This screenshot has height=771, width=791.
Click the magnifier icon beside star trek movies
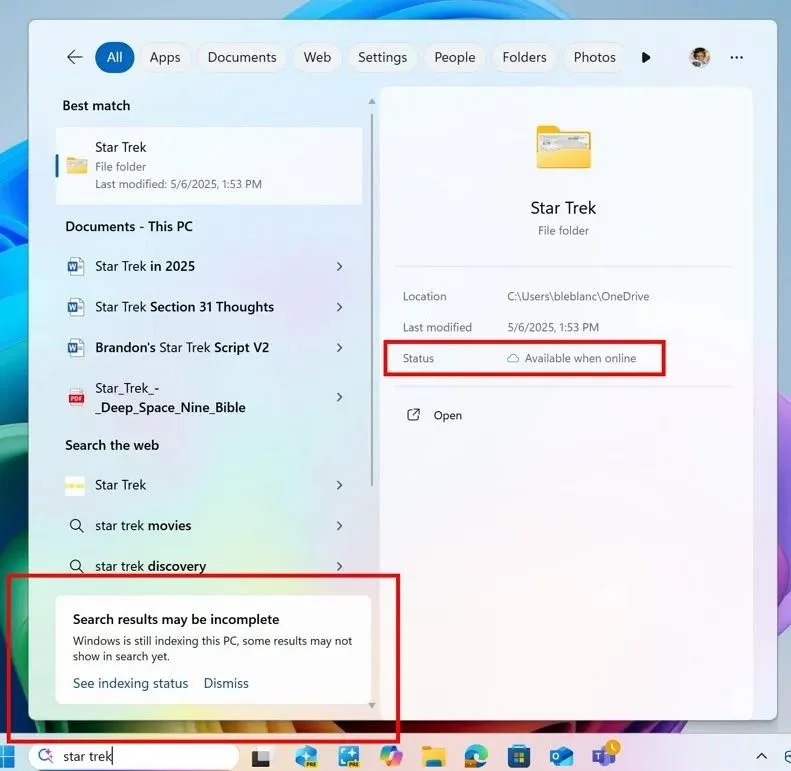pyautogui.click(x=76, y=525)
